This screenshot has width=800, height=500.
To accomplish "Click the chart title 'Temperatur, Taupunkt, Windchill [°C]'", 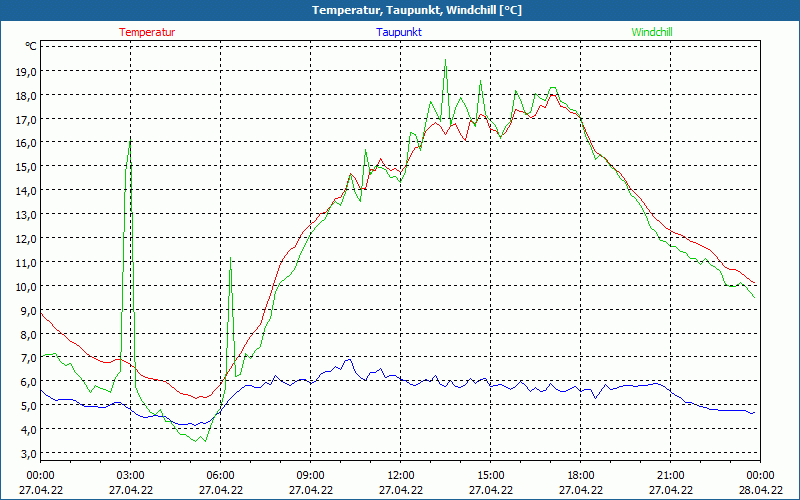I will click(x=417, y=10).
